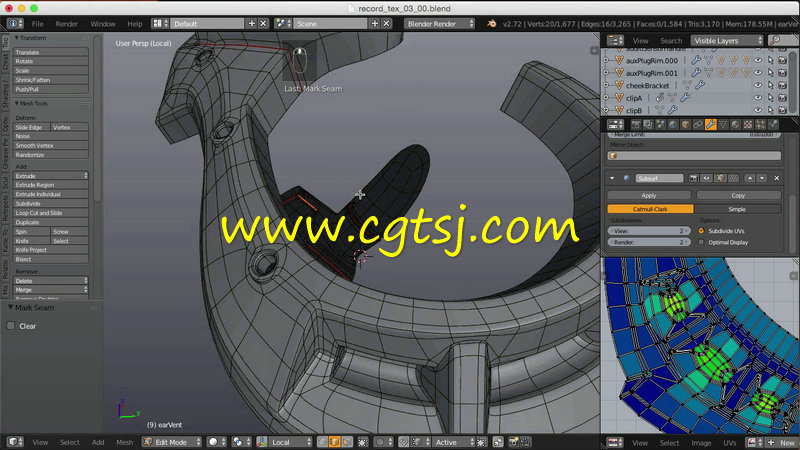
Task: Open the Object Constraints tab (chain icon)
Action: pos(697,124)
